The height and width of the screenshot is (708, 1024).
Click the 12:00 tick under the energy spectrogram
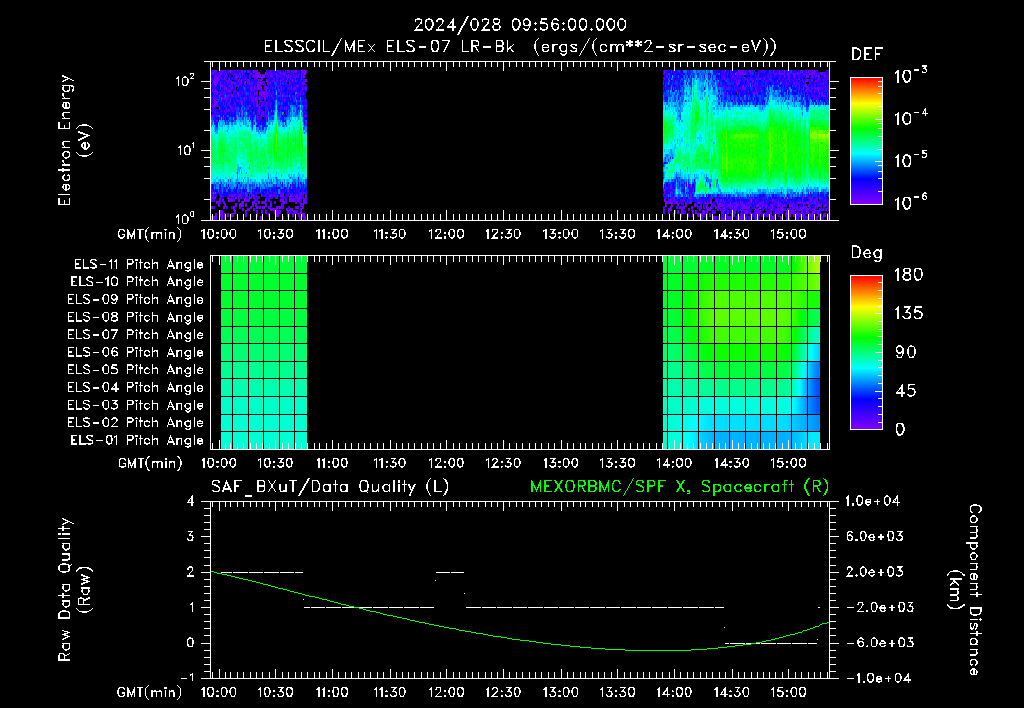coord(446,234)
